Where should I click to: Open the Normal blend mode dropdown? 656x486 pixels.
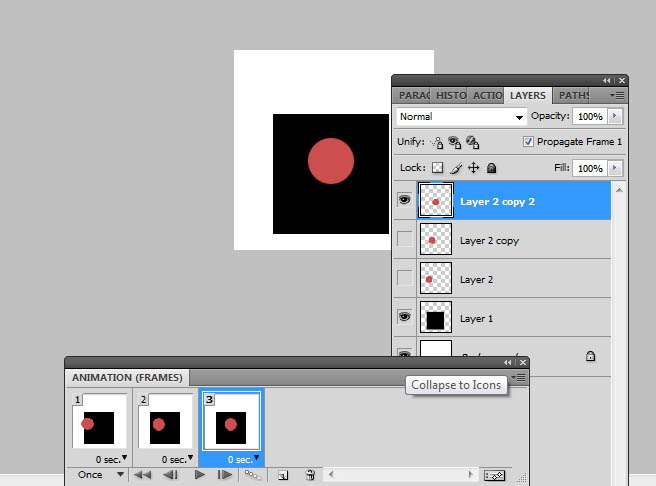tap(461, 117)
